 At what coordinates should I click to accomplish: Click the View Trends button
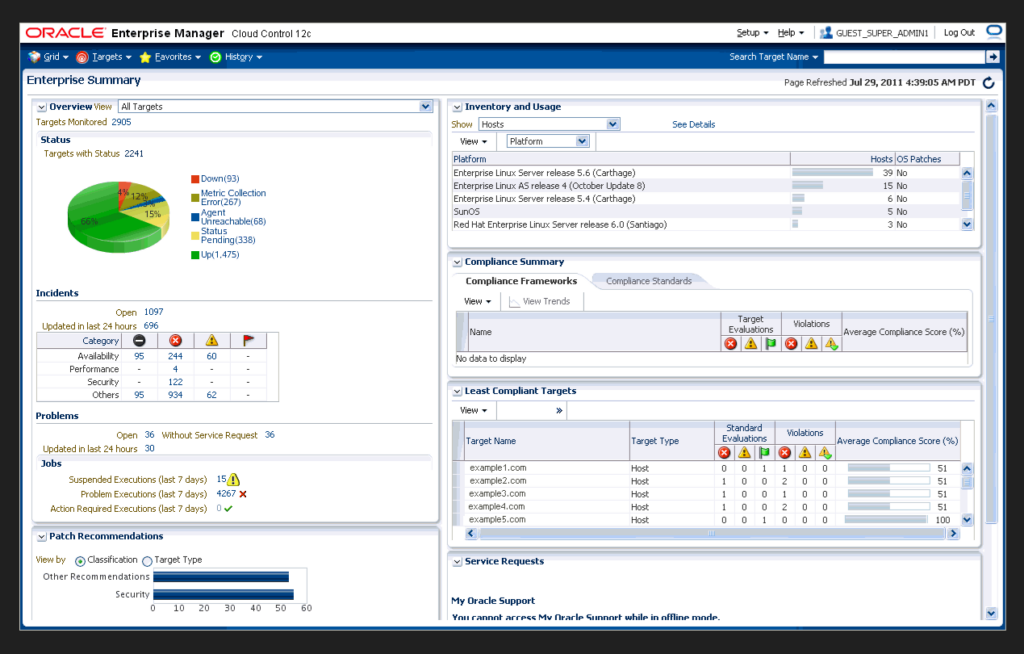coord(541,301)
